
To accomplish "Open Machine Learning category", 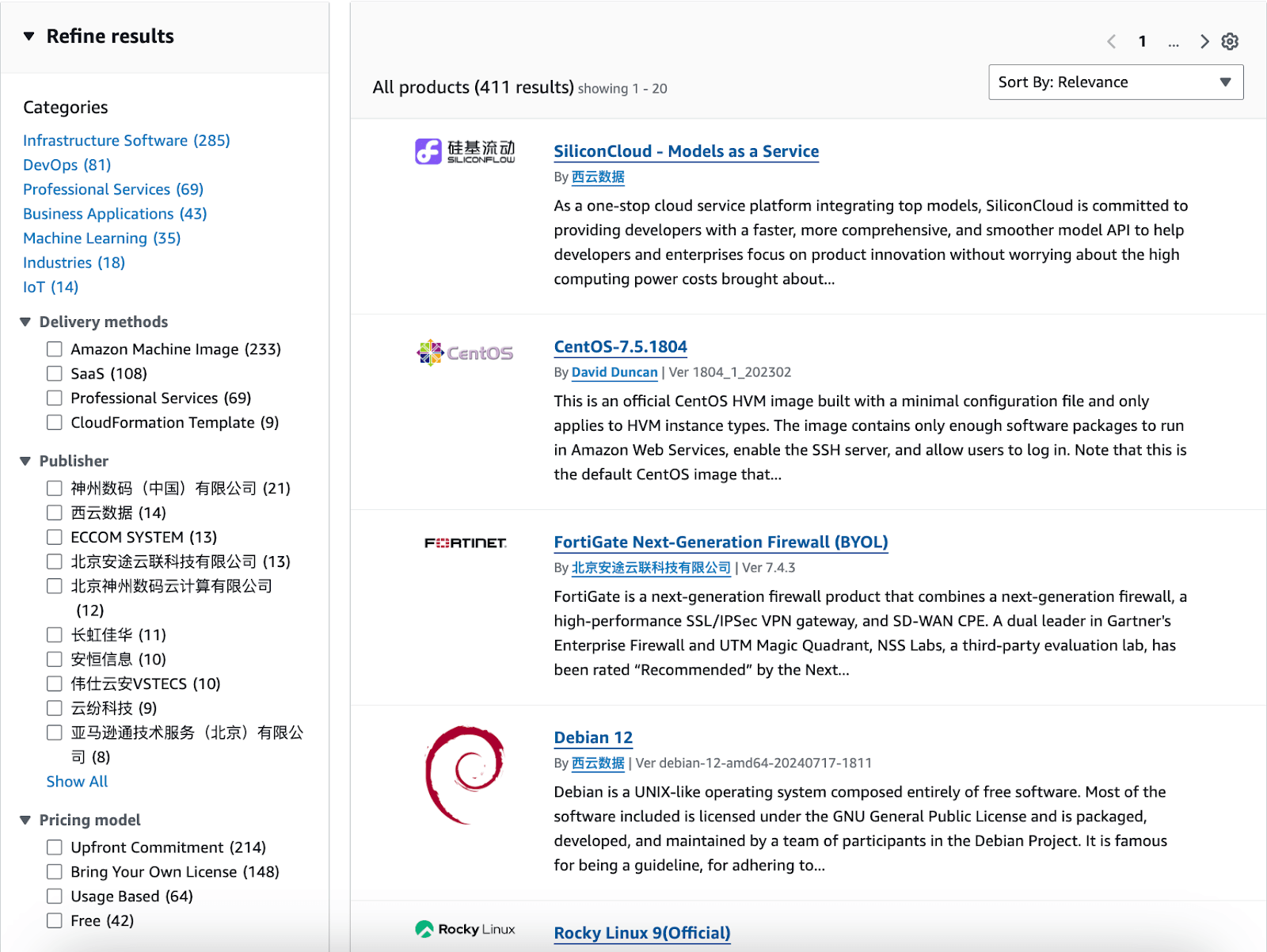I will pyautogui.click(x=102, y=238).
